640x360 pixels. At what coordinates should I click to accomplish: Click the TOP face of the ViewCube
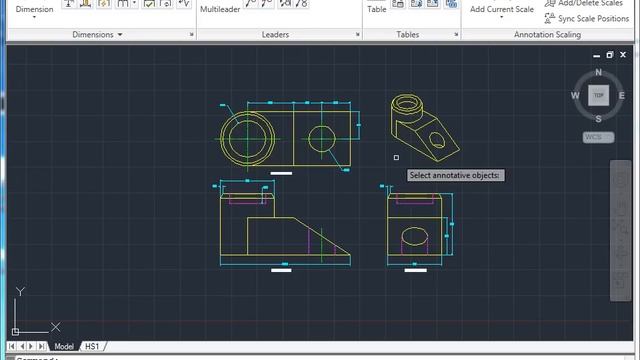(598, 96)
